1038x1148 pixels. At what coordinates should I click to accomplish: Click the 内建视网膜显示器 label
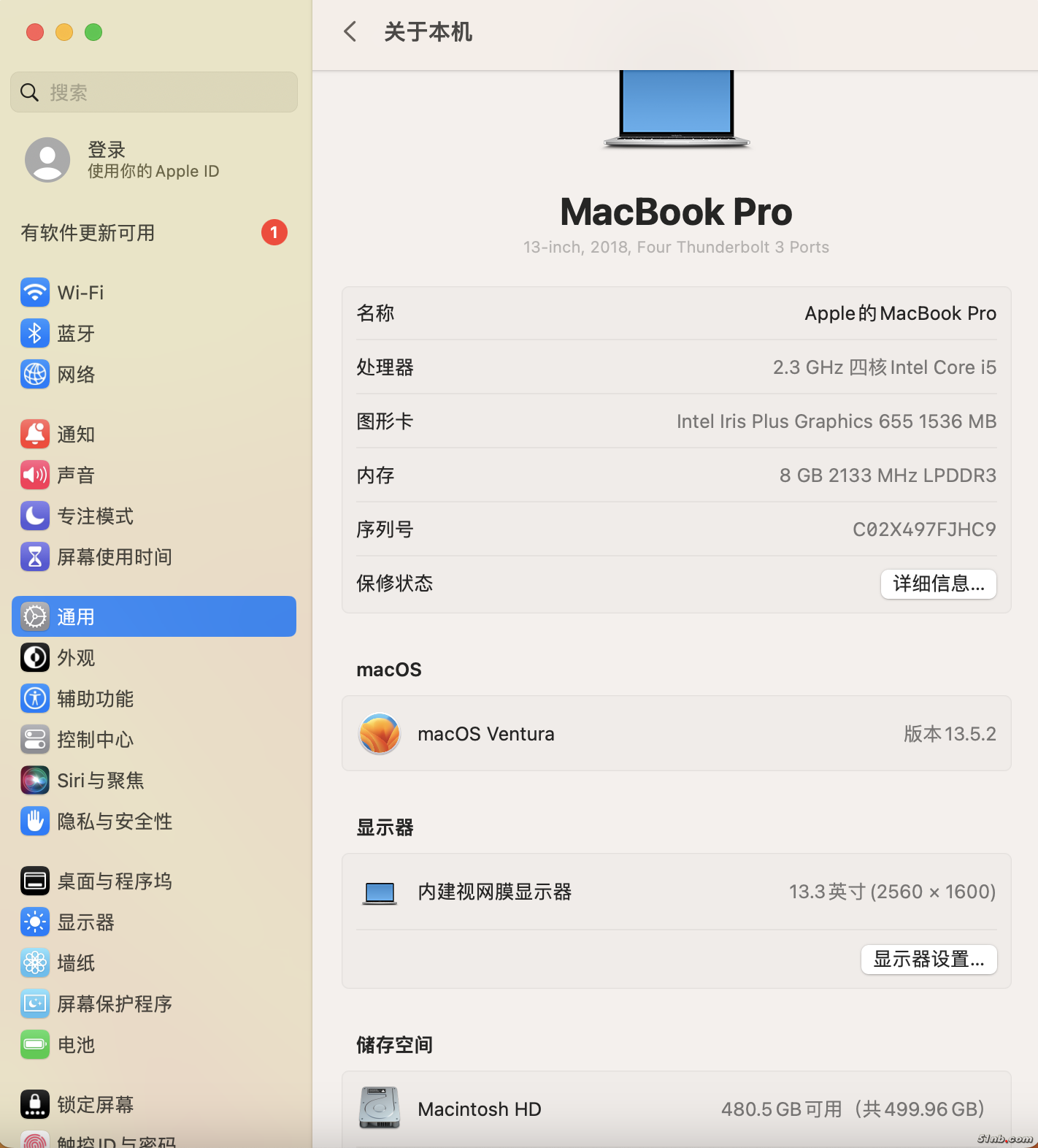click(x=495, y=892)
